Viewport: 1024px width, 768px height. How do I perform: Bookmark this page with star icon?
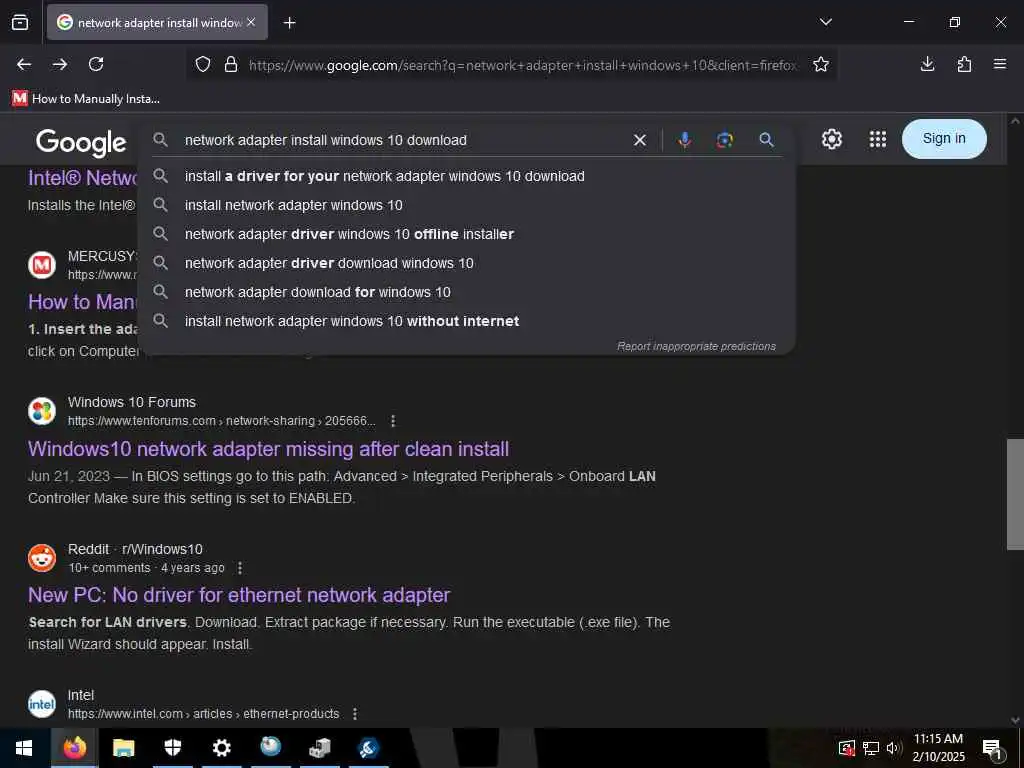tap(821, 65)
